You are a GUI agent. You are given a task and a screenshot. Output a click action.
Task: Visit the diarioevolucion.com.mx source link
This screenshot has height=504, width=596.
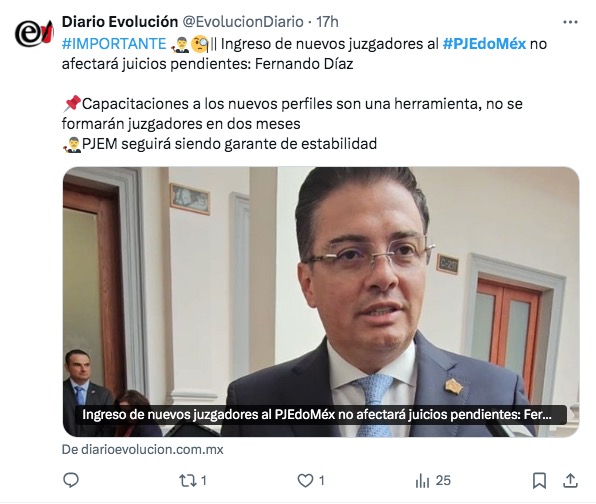(143, 450)
